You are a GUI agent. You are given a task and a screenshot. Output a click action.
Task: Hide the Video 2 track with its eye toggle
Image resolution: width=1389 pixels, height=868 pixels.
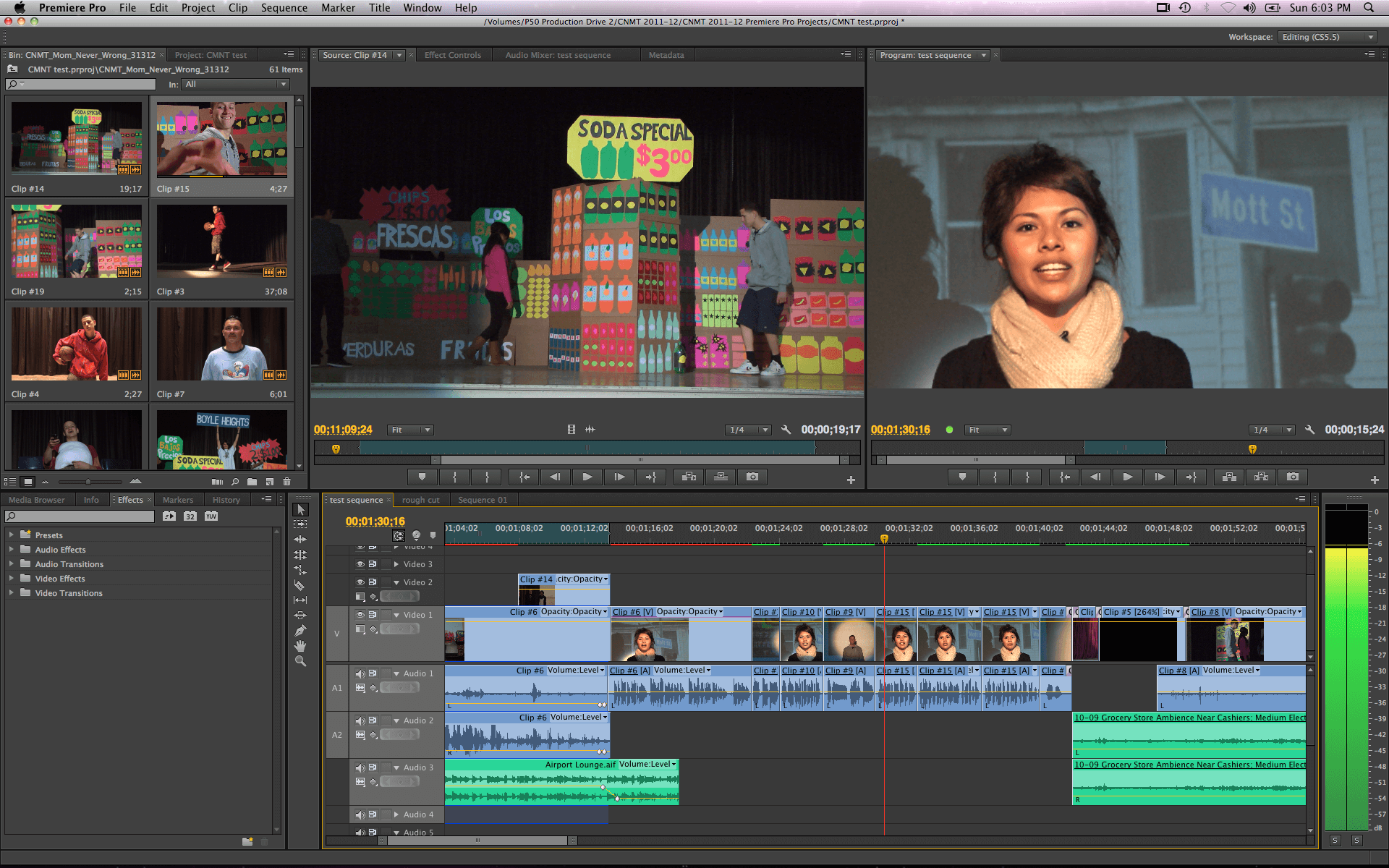tap(360, 582)
